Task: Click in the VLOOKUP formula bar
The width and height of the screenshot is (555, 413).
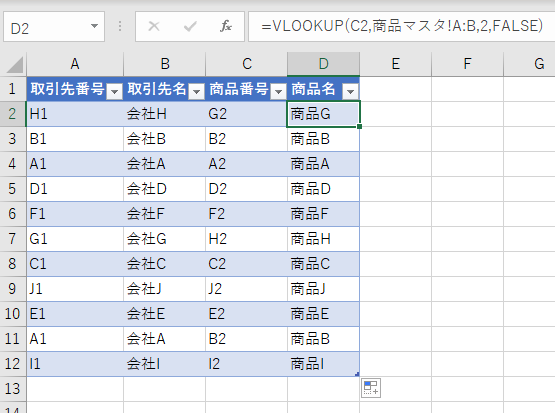Action: [402, 27]
